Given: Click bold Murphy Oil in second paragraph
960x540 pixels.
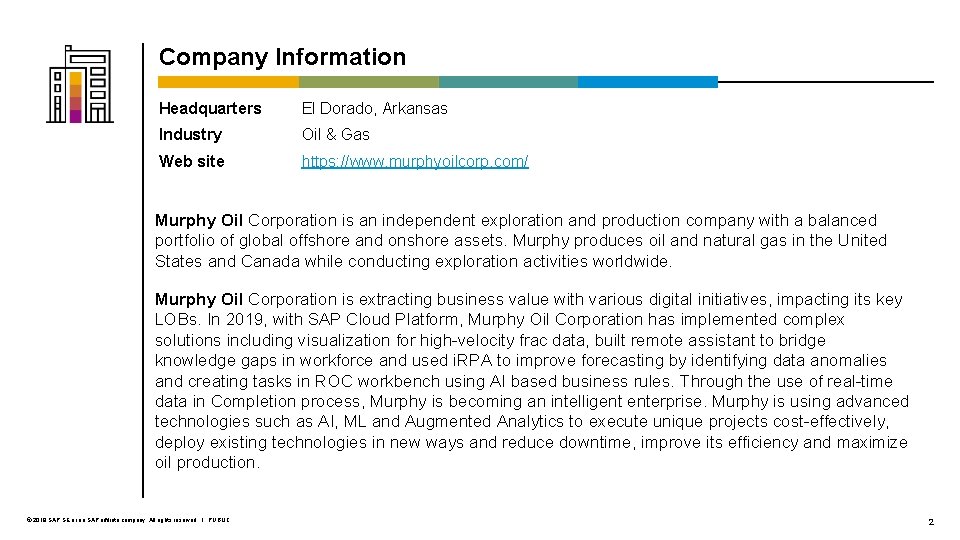Looking at the screenshot, I should pos(199,299).
